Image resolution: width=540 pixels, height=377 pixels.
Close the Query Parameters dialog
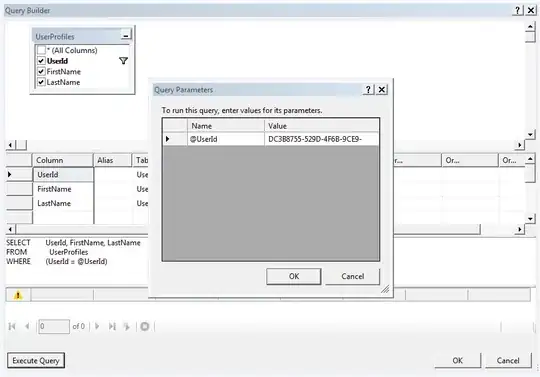pos(382,90)
